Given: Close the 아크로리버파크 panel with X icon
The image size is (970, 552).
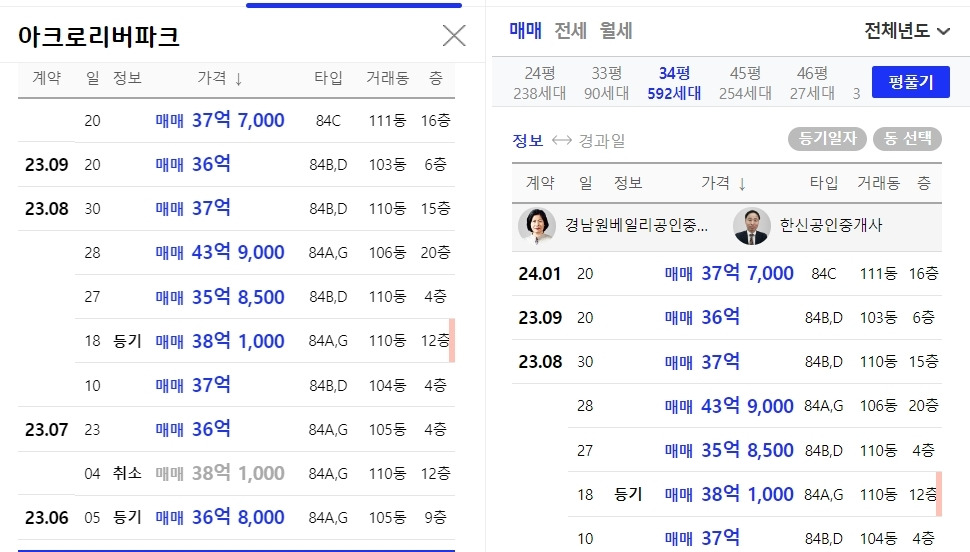Looking at the screenshot, I should coord(454,36).
